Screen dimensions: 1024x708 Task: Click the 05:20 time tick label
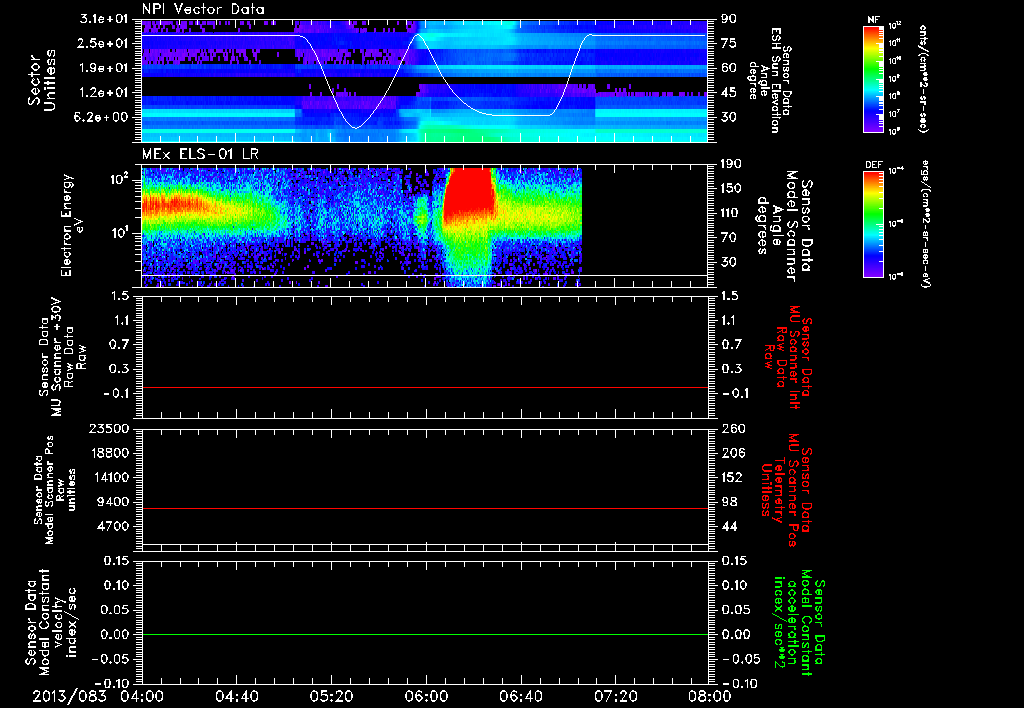(331, 696)
